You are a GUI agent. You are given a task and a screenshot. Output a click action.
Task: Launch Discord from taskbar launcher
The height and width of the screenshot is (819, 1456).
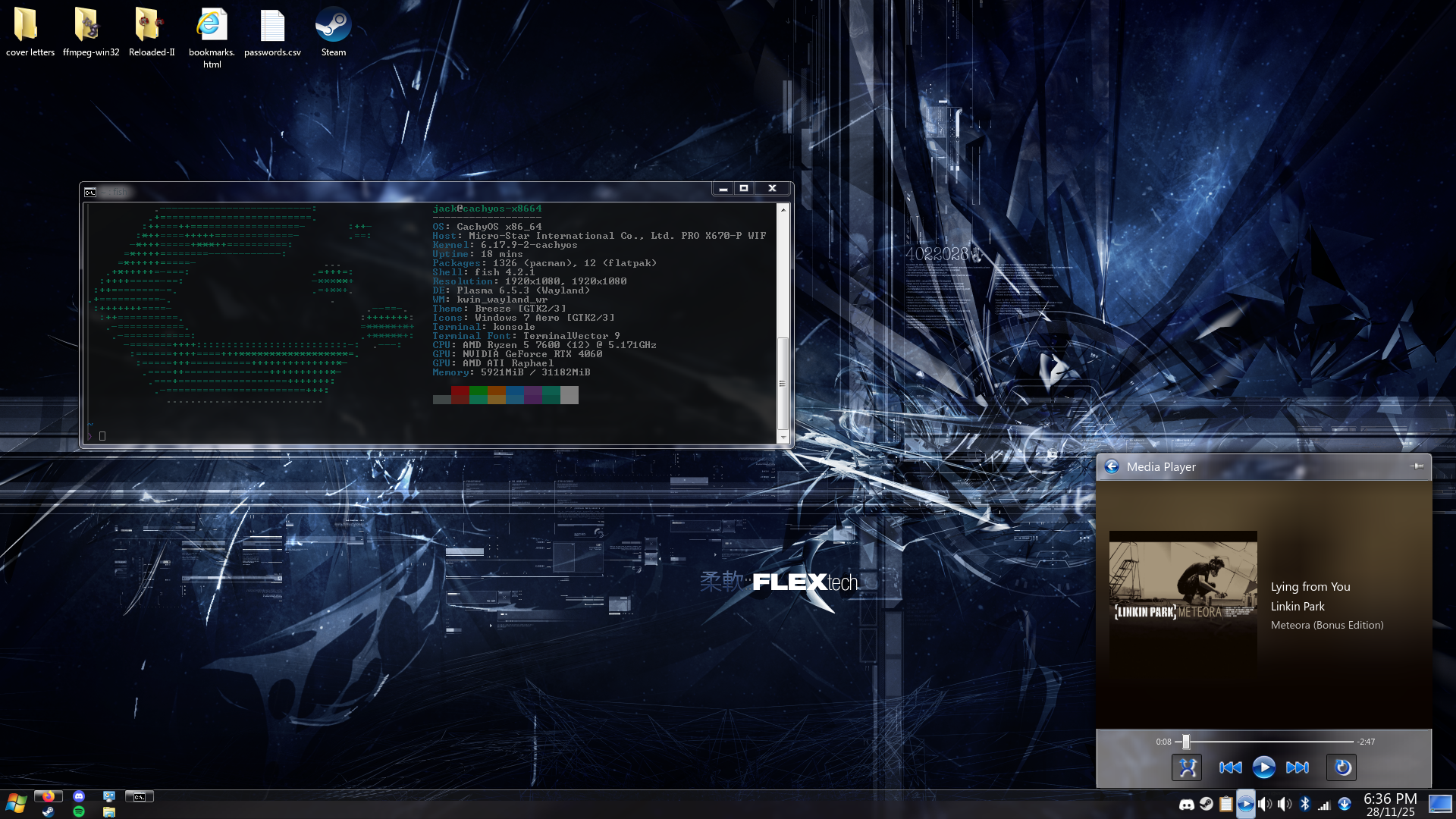pos(79,796)
